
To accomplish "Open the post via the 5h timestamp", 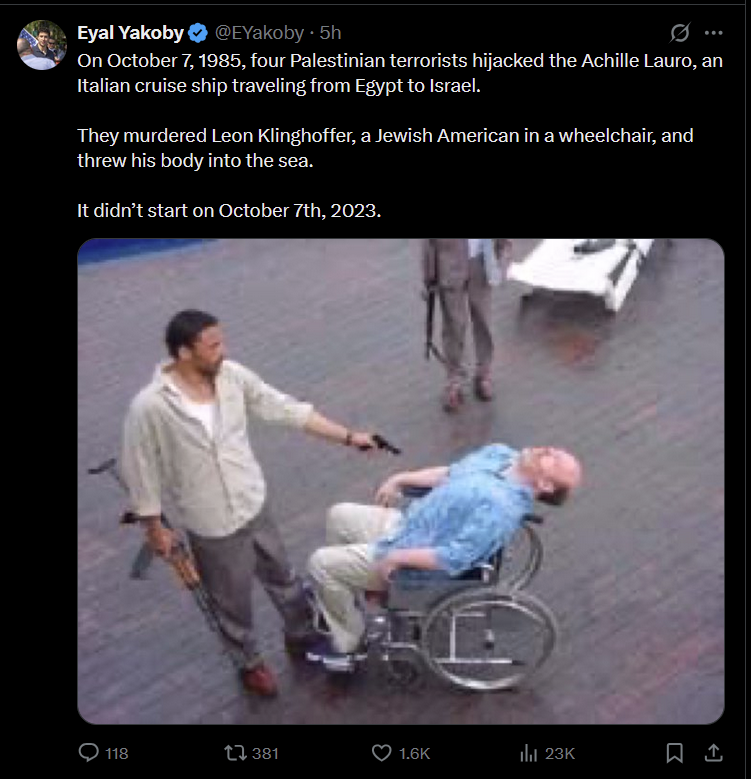I will click(330, 33).
